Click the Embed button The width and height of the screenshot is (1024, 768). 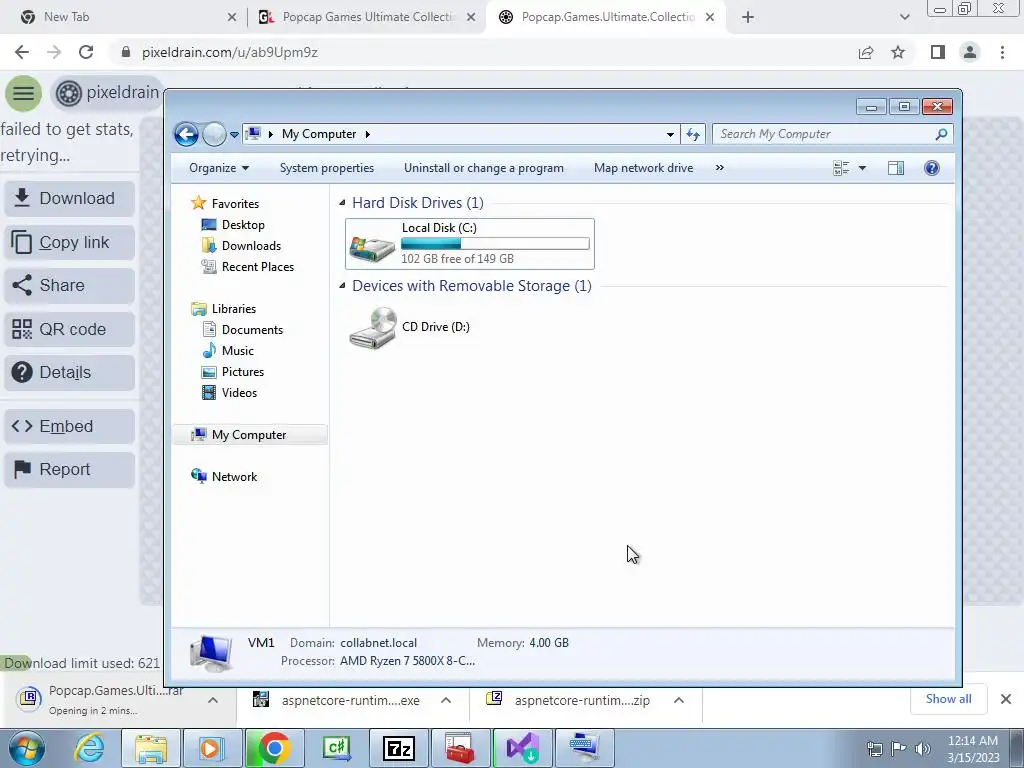point(69,426)
